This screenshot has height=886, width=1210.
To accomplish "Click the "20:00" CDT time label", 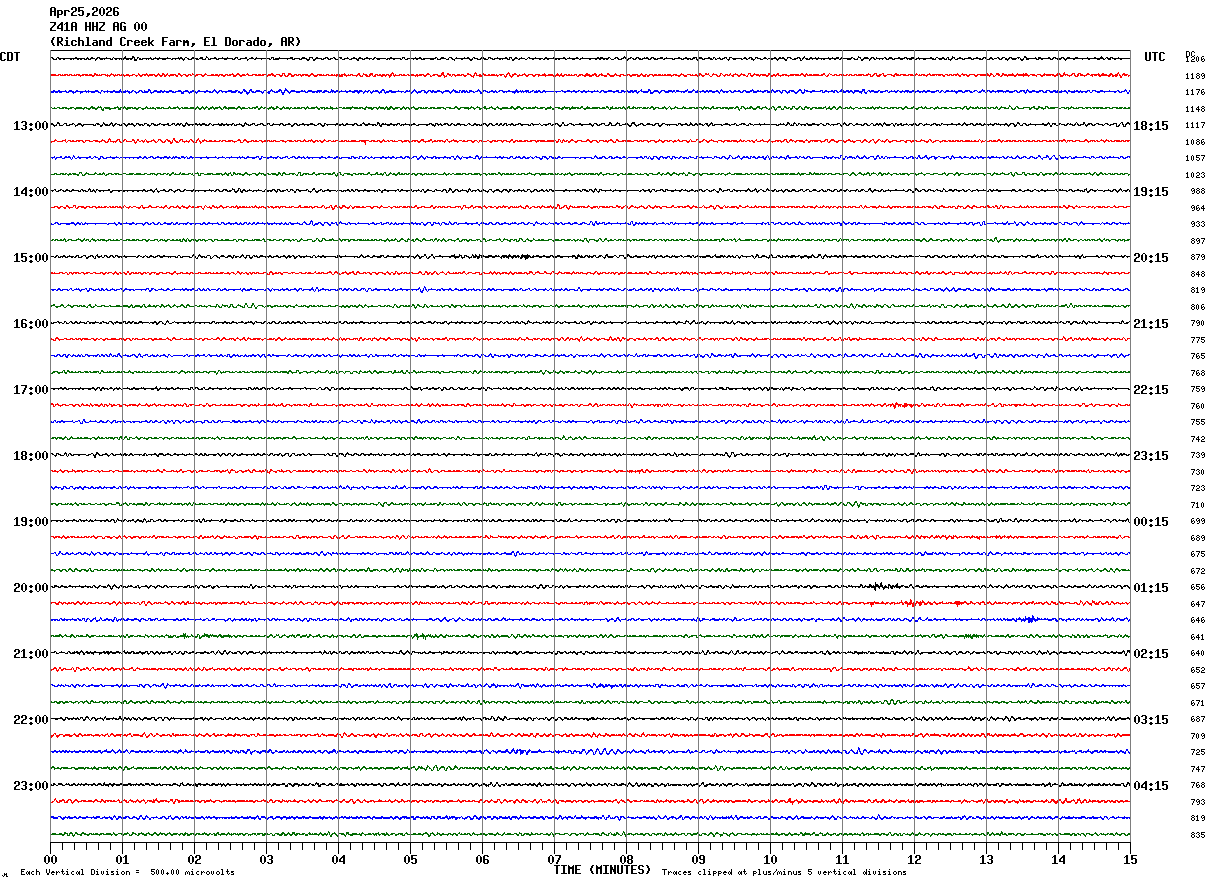I will click(30, 588).
